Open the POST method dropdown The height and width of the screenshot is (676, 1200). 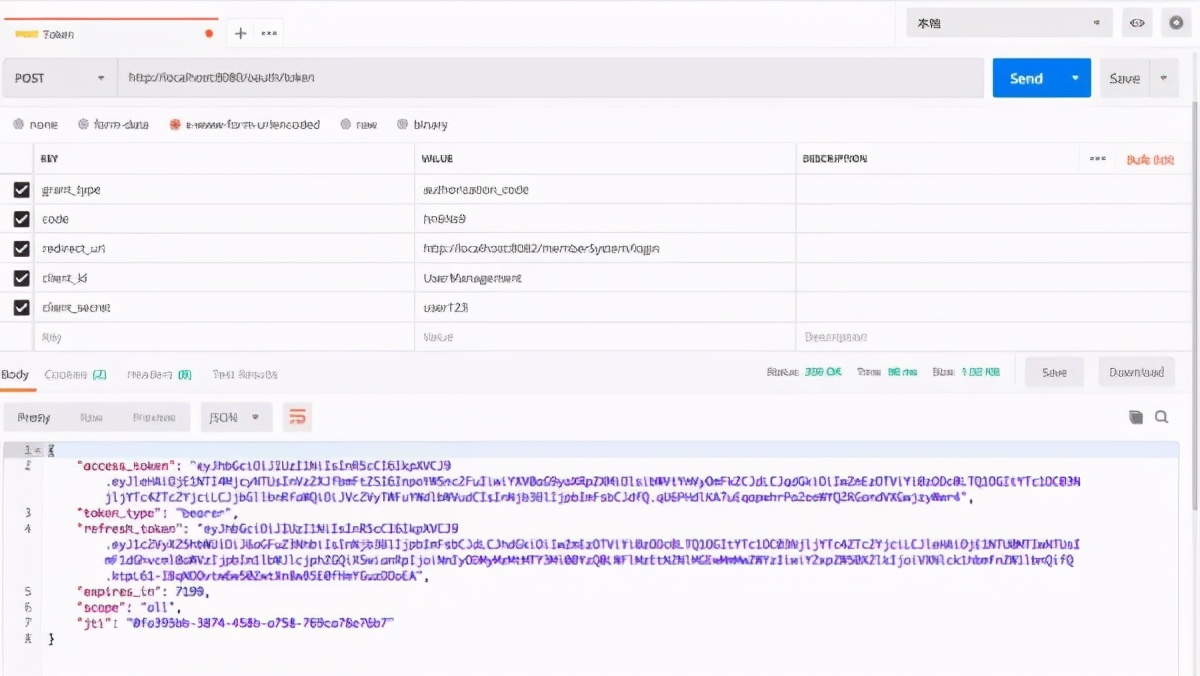click(60, 77)
